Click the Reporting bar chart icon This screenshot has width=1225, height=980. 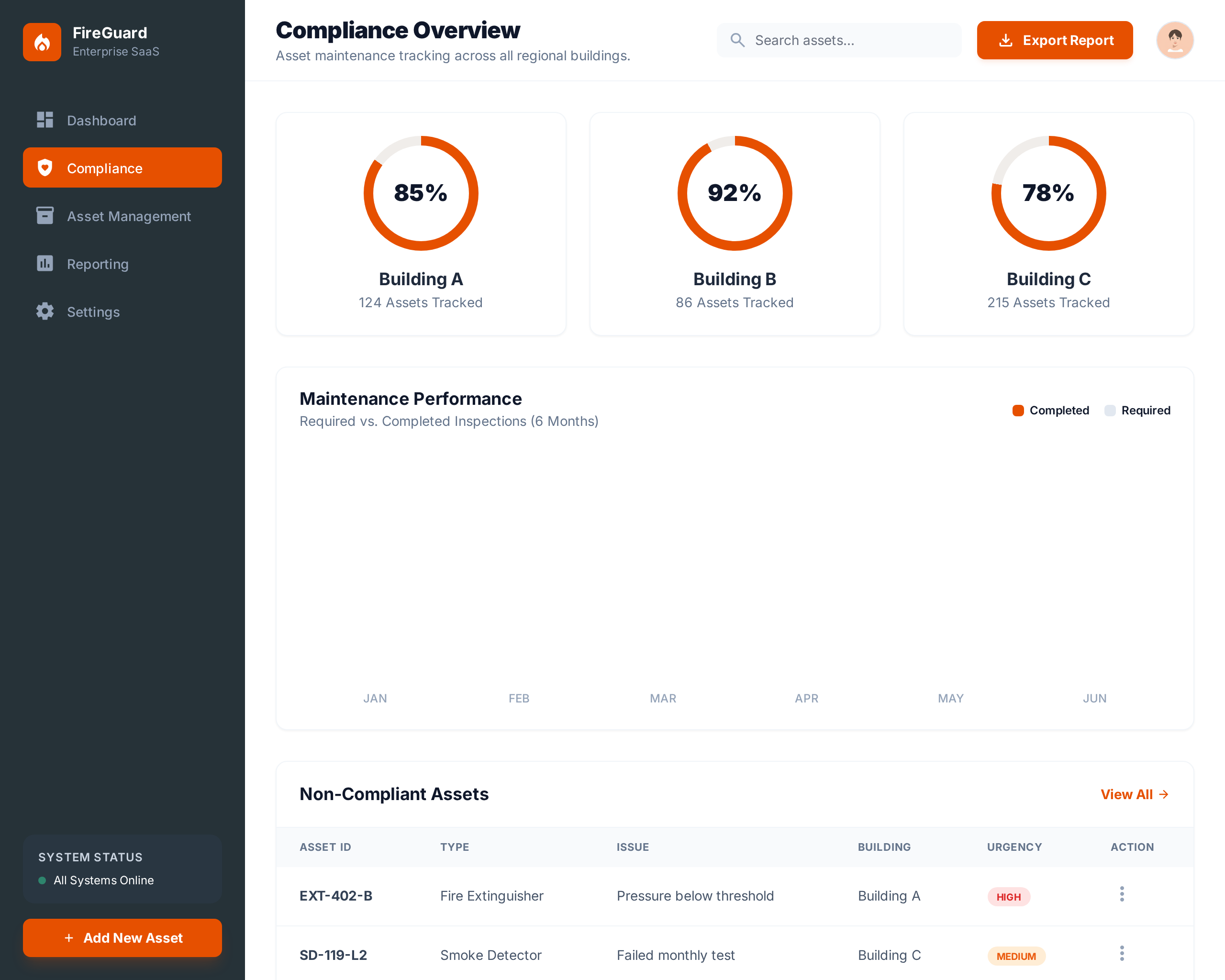[x=45, y=264]
